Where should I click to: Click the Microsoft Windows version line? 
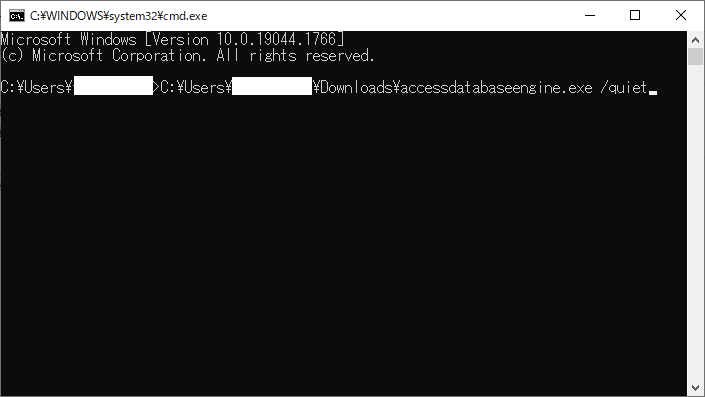[173, 40]
